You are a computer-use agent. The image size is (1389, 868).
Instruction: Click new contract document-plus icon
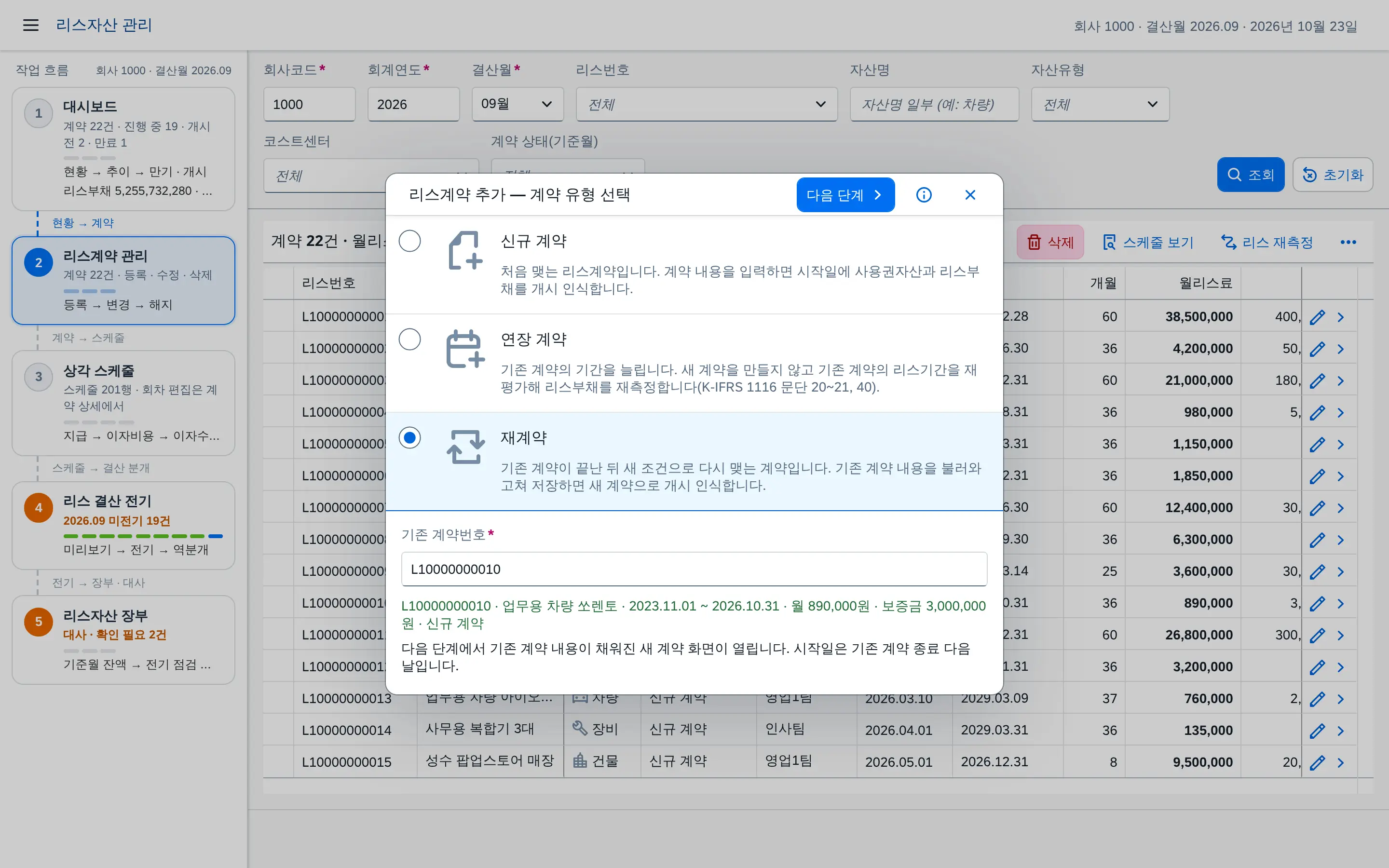pos(465,250)
